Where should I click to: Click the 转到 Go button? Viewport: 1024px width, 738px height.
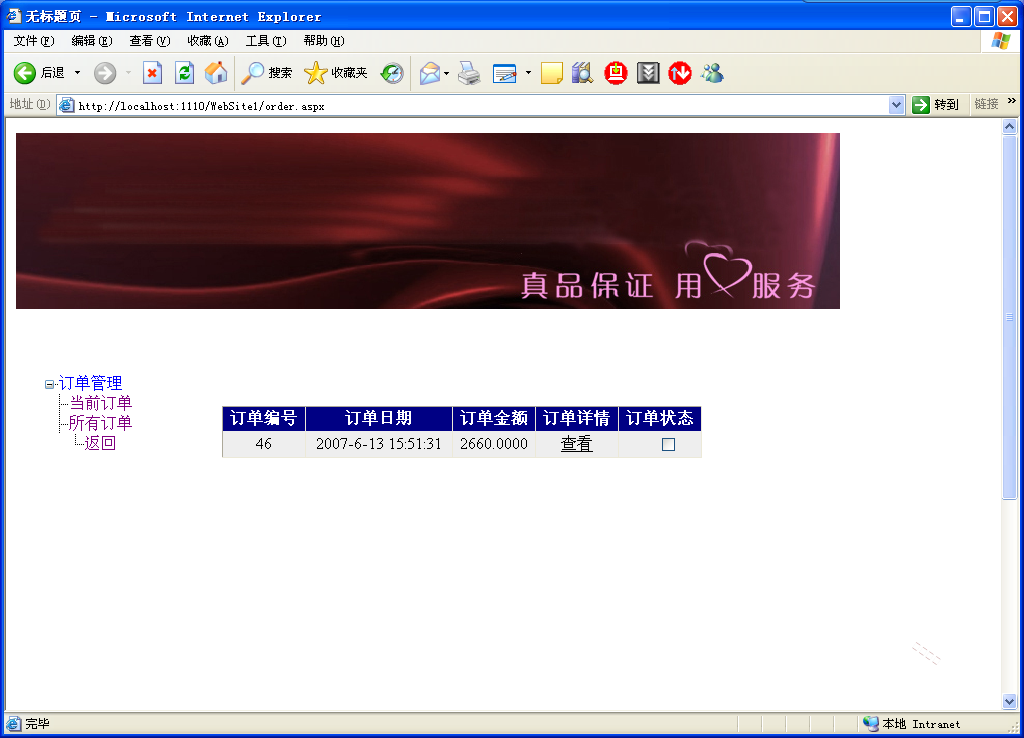click(x=935, y=104)
